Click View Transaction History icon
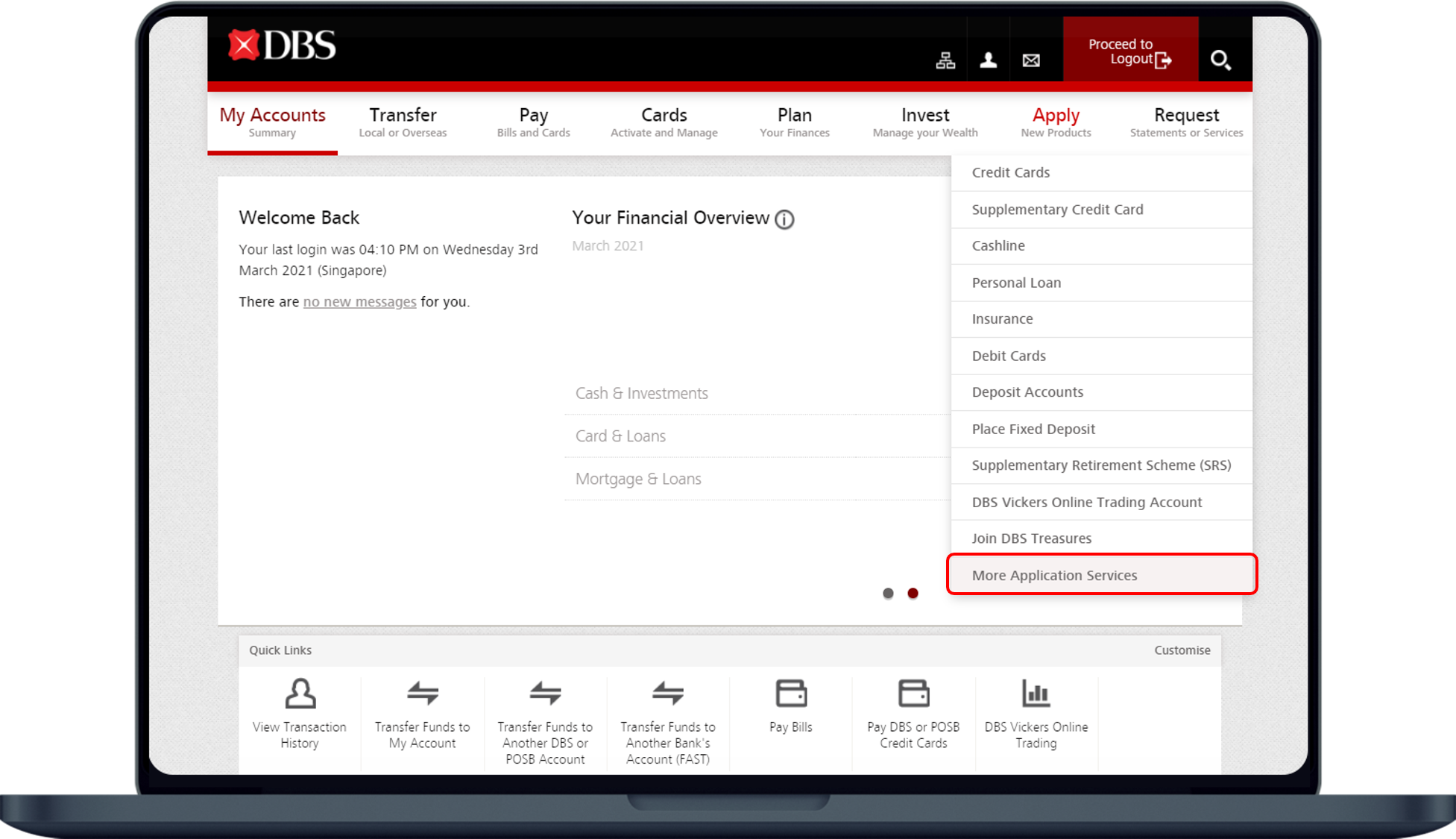Viewport: 1456px width, 839px height. coord(300,694)
